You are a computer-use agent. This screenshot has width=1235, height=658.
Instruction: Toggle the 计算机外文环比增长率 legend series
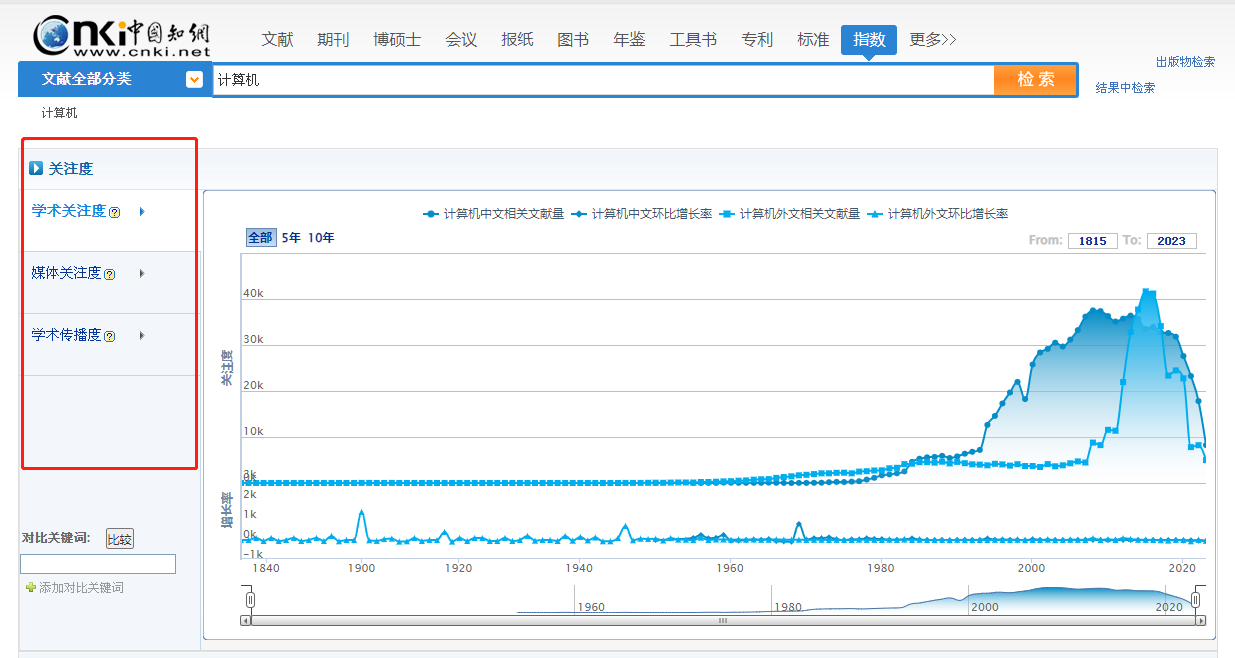click(x=938, y=213)
